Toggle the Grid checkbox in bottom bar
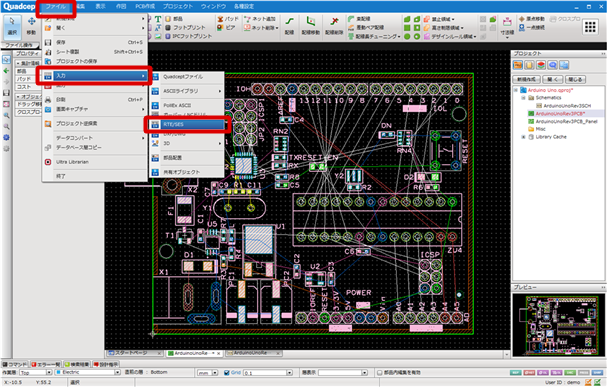The image size is (607, 387). [x=227, y=373]
